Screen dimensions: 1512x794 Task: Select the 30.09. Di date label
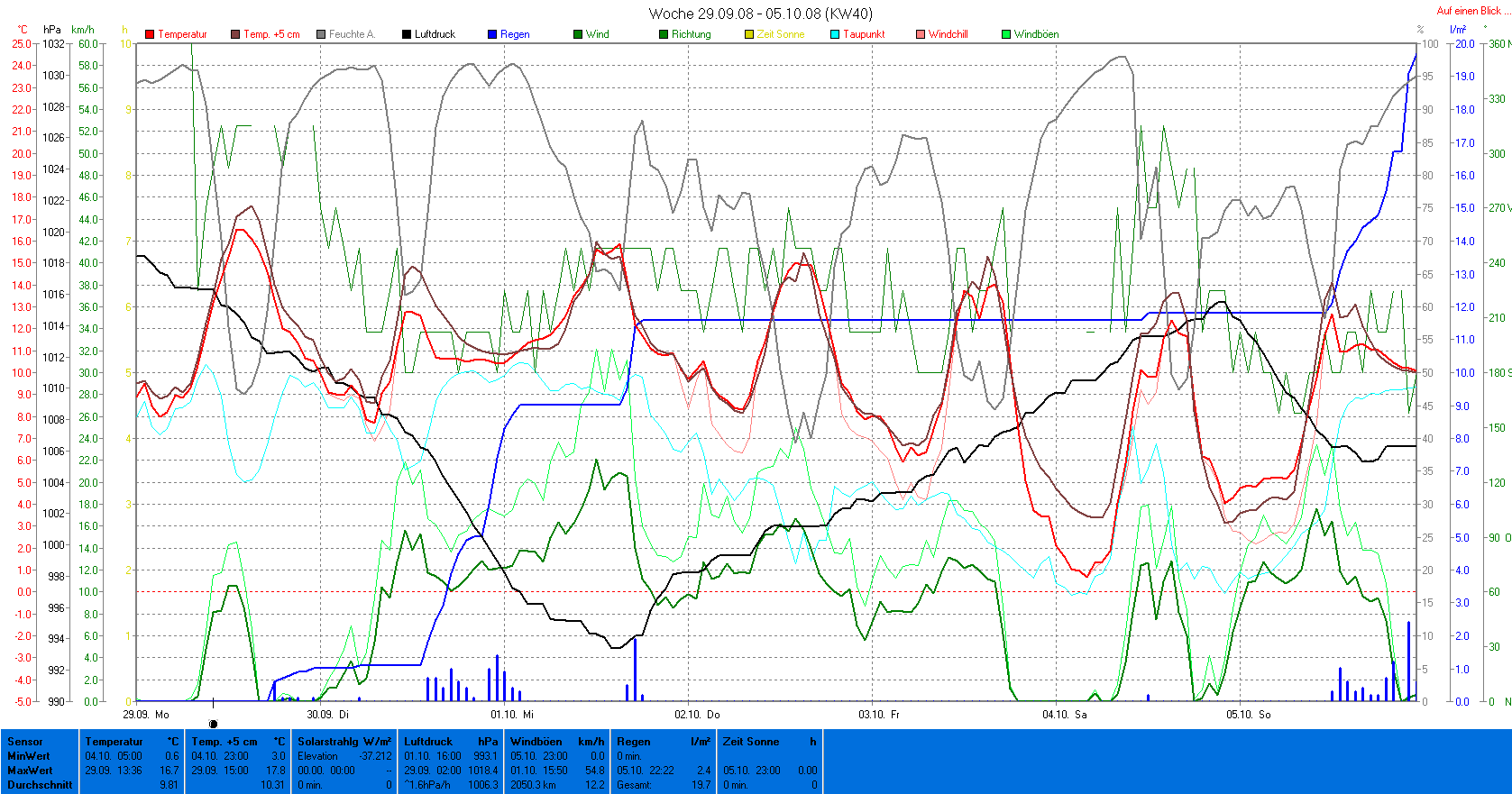point(327,714)
